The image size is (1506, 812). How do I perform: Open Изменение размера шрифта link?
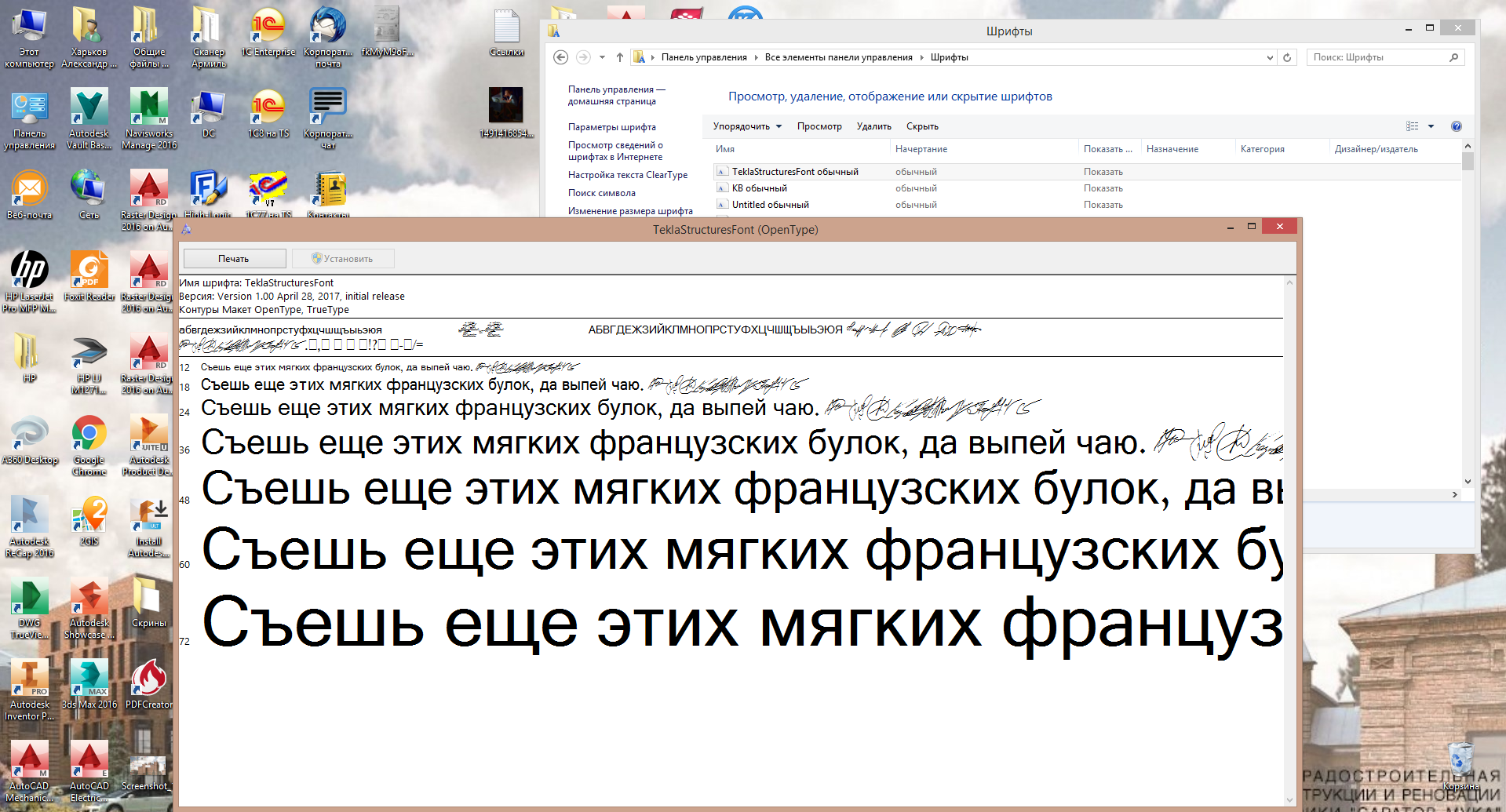[x=630, y=211]
